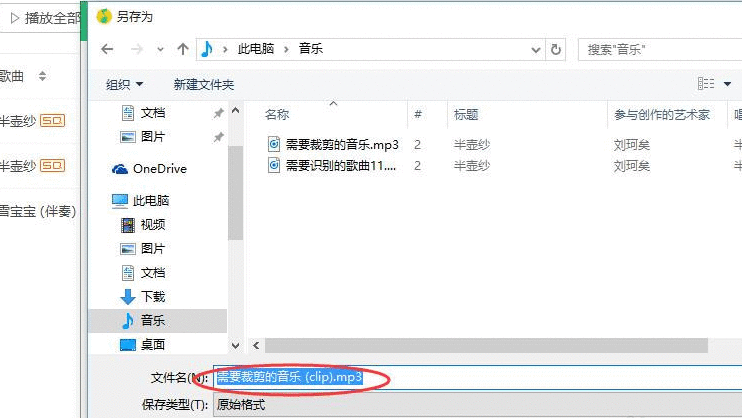This screenshot has height=418, width=742.
Task: Refresh the 音乐 folder view
Action: pyautogui.click(x=556, y=49)
